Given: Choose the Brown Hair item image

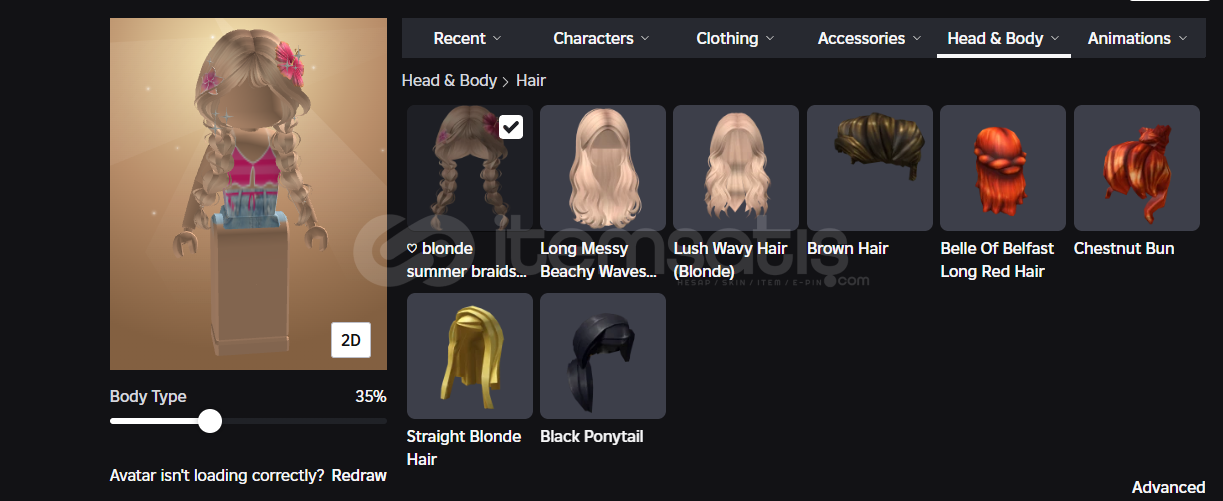Looking at the screenshot, I should 869,168.
